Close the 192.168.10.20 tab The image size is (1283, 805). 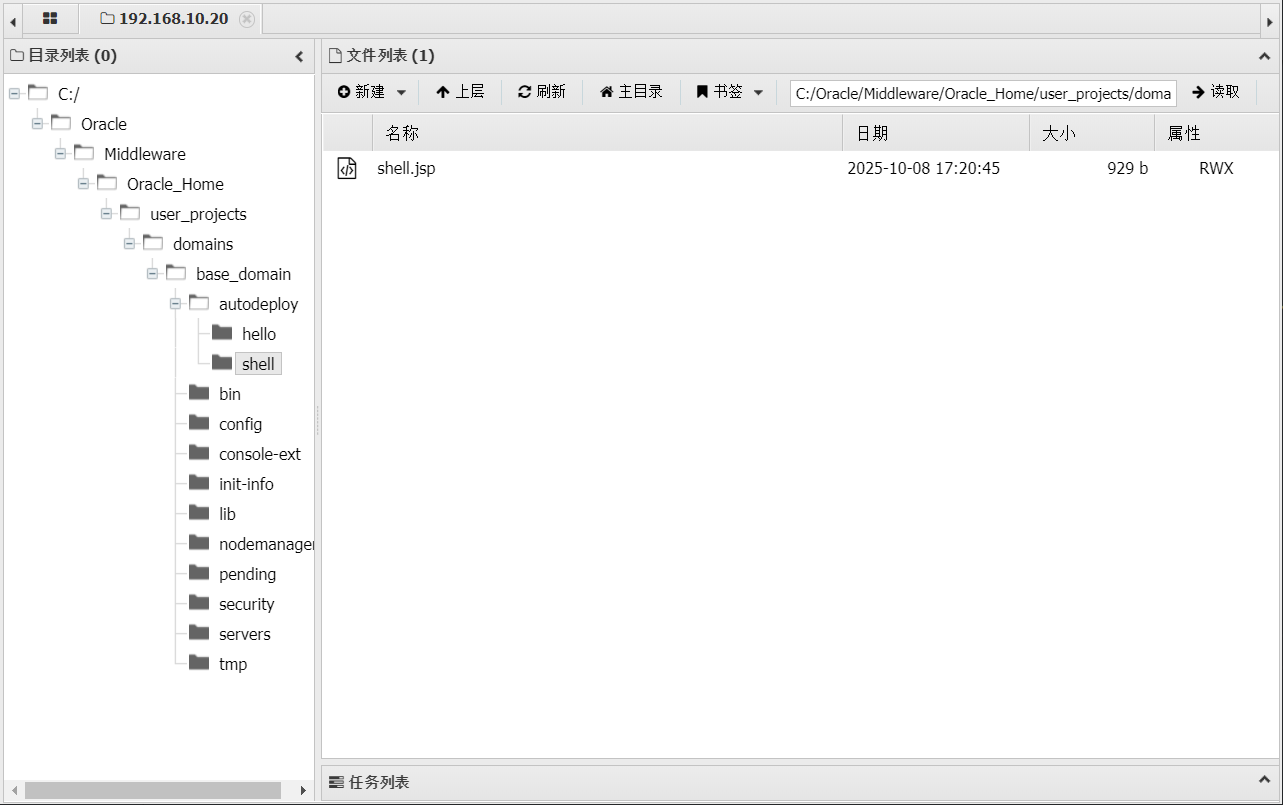click(x=247, y=19)
